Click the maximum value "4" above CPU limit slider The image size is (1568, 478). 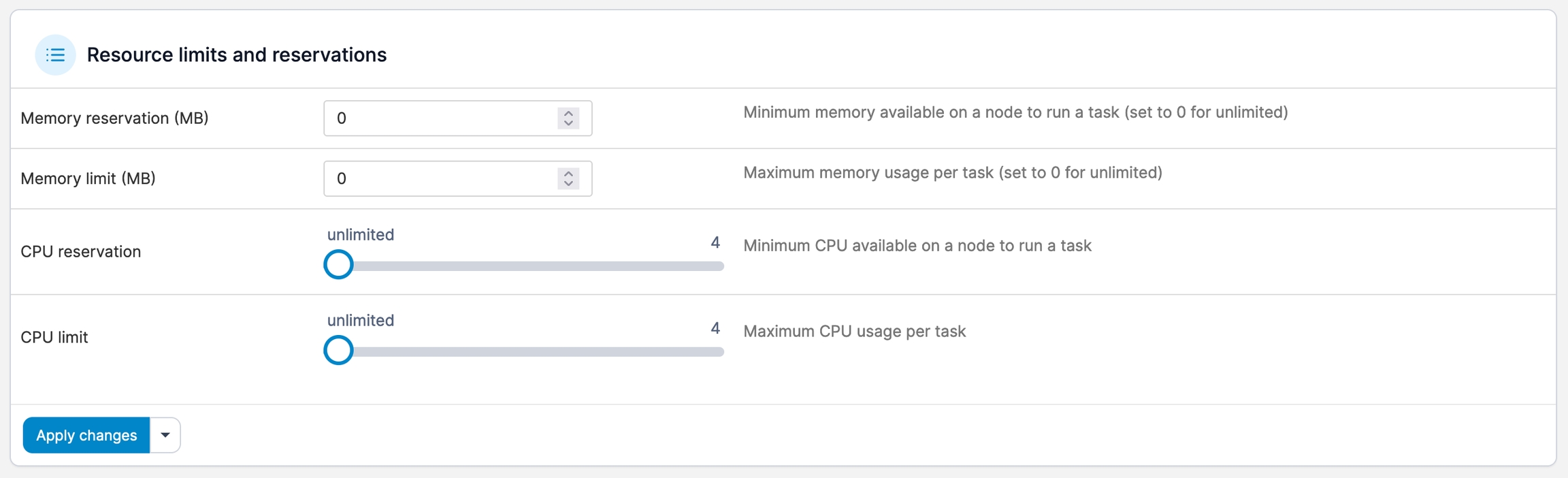(715, 328)
